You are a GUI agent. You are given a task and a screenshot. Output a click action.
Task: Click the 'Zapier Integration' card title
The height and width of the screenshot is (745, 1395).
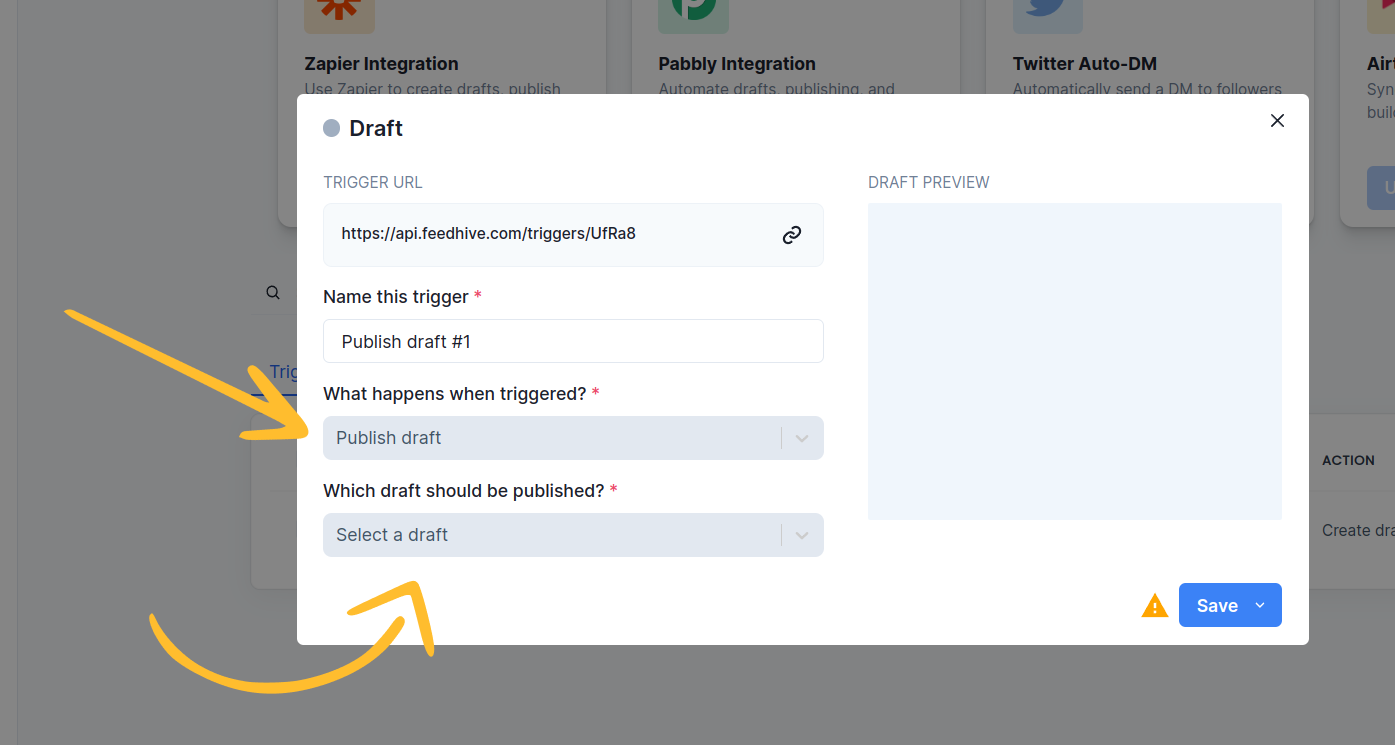point(381,64)
